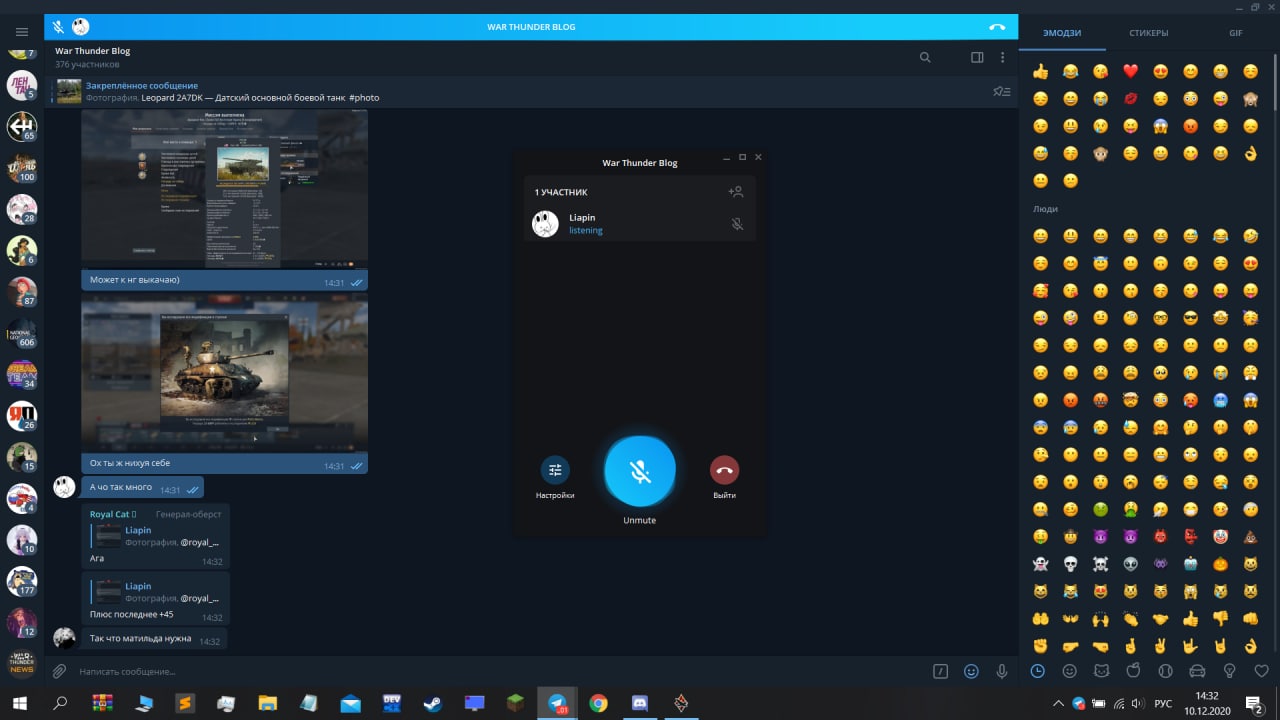The image size is (1280, 720).
Task: Open Windows Start menu
Action: point(19,703)
